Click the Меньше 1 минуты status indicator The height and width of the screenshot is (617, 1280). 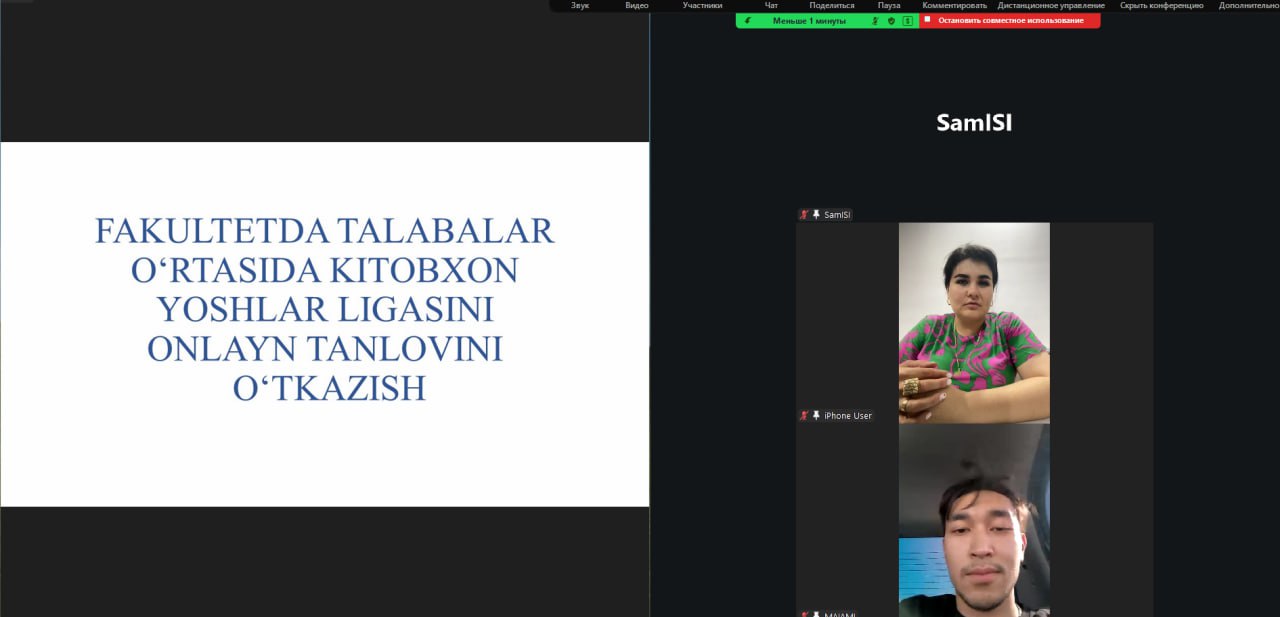pyautogui.click(x=808, y=21)
